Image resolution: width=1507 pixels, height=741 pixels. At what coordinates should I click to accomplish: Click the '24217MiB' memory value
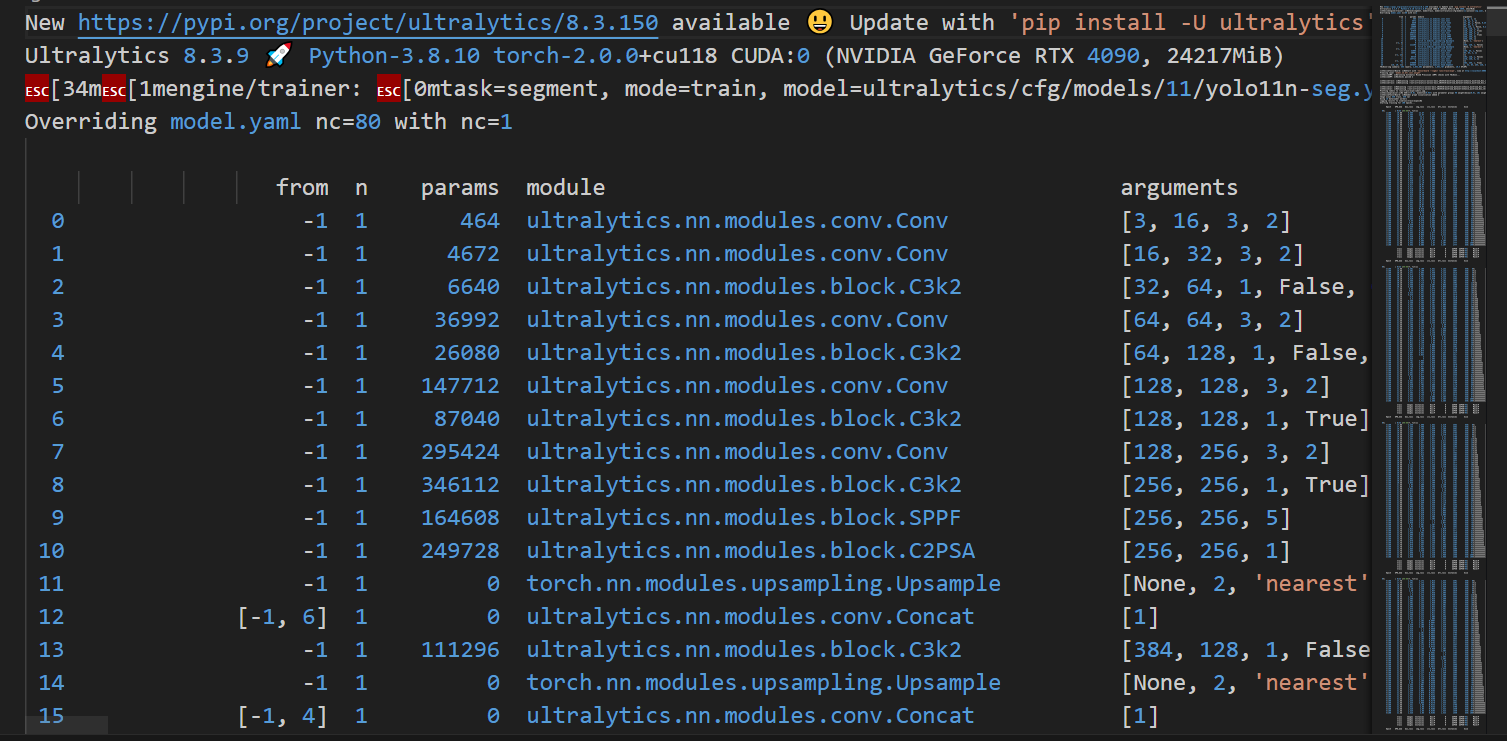[1218, 56]
